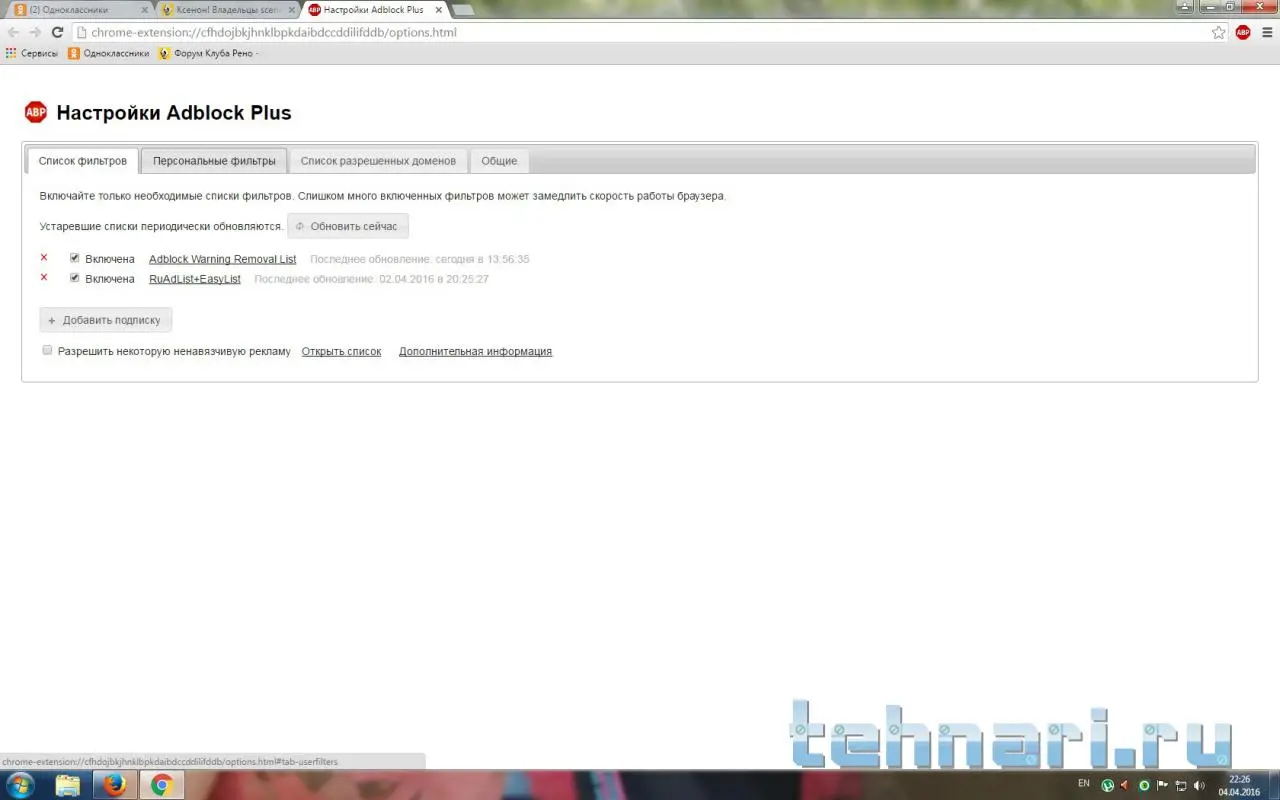Launch Firefox from the taskbar
Image resolution: width=1280 pixels, height=800 pixels.
pyautogui.click(x=115, y=785)
